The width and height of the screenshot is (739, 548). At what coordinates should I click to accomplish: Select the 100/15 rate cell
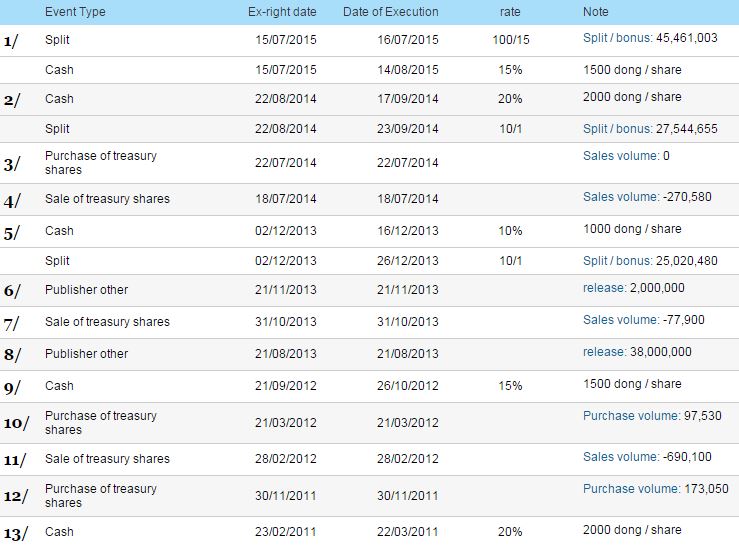point(509,40)
